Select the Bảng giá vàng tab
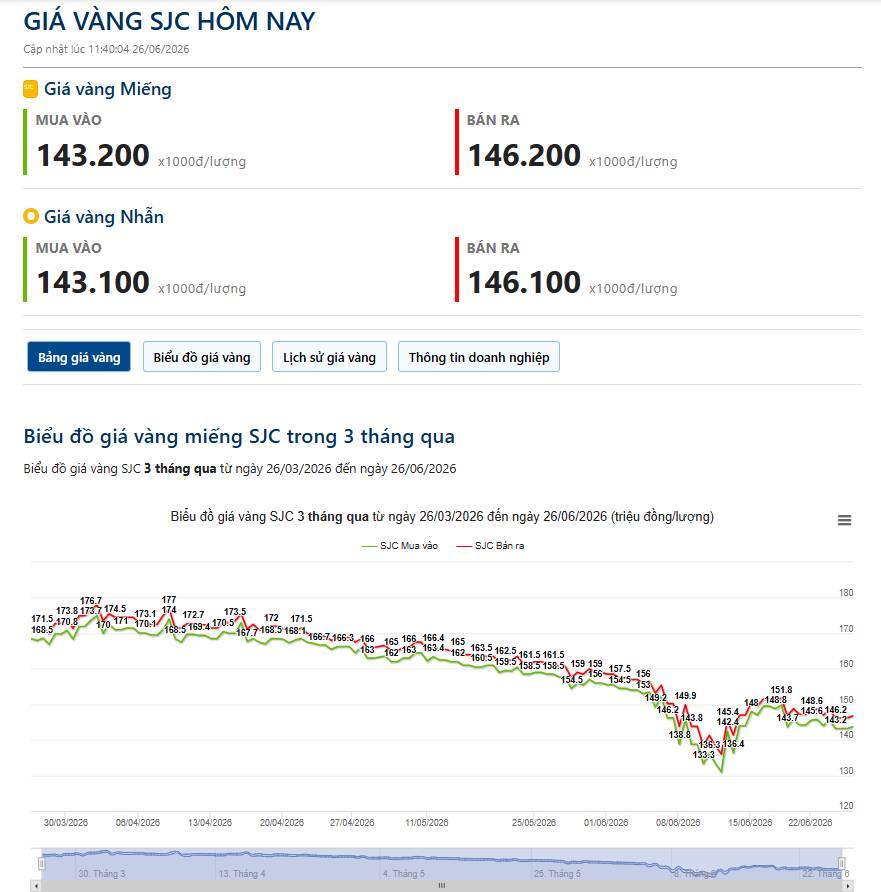 point(79,357)
